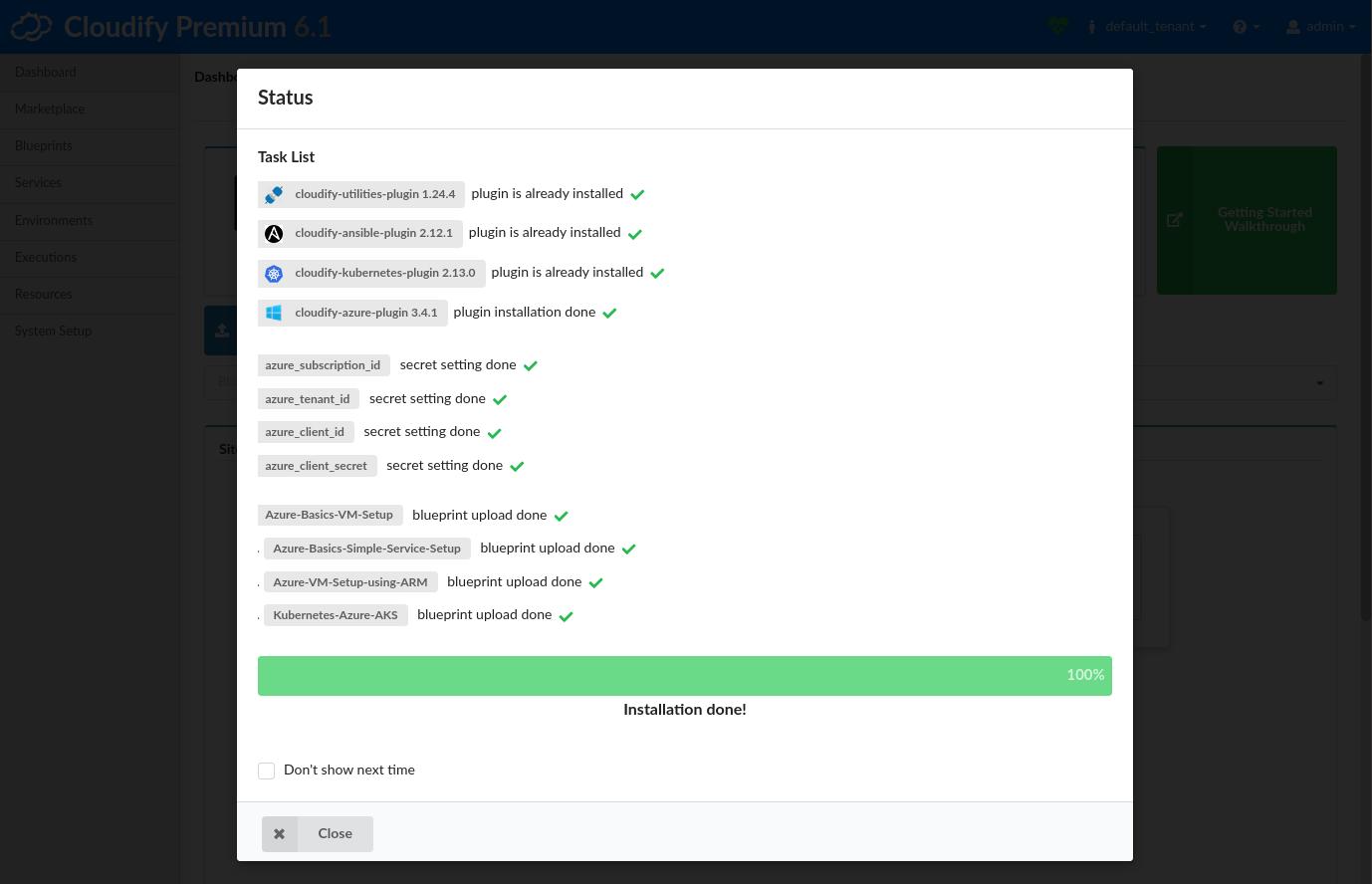Close the Status dialog
This screenshot has width=1372, height=884.
pos(317,834)
